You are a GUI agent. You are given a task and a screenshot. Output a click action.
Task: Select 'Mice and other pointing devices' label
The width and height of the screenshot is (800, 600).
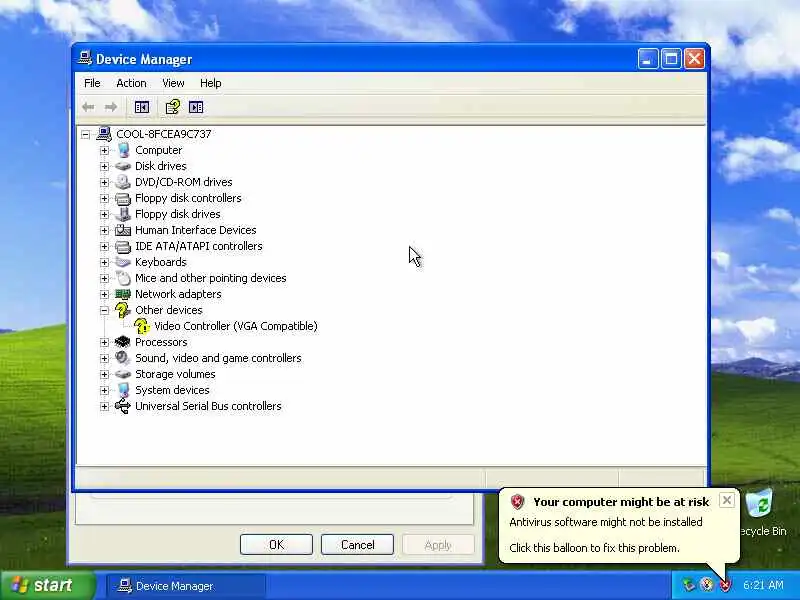pyautogui.click(x=211, y=278)
